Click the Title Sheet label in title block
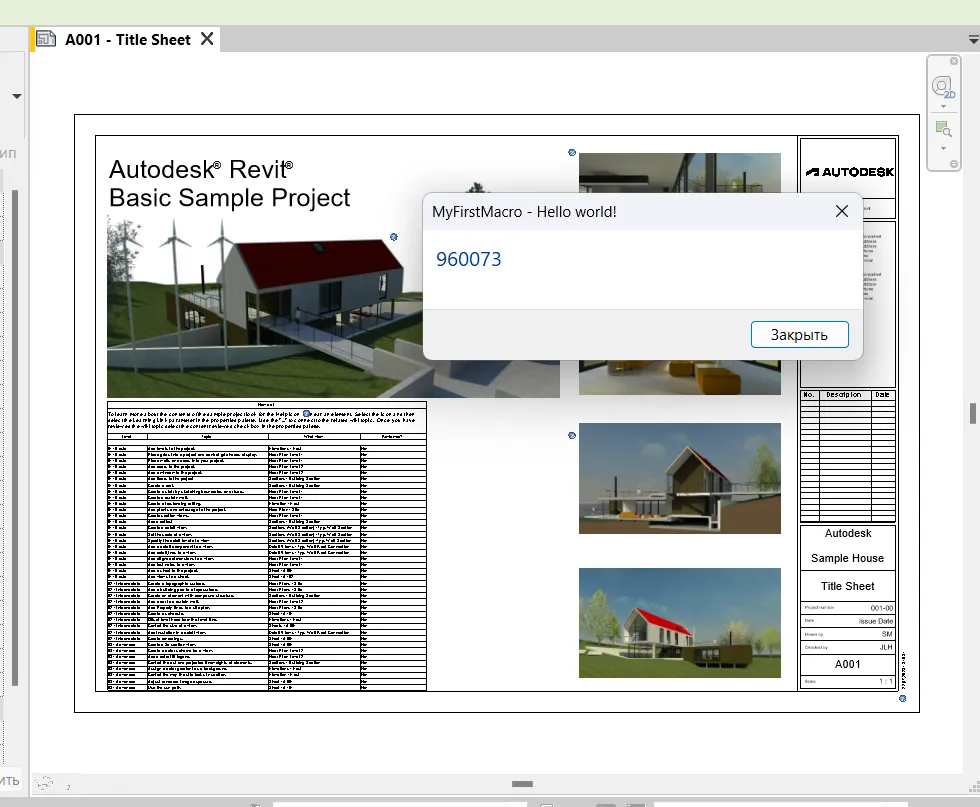This screenshot has width=980, height=807. point(848,586)
